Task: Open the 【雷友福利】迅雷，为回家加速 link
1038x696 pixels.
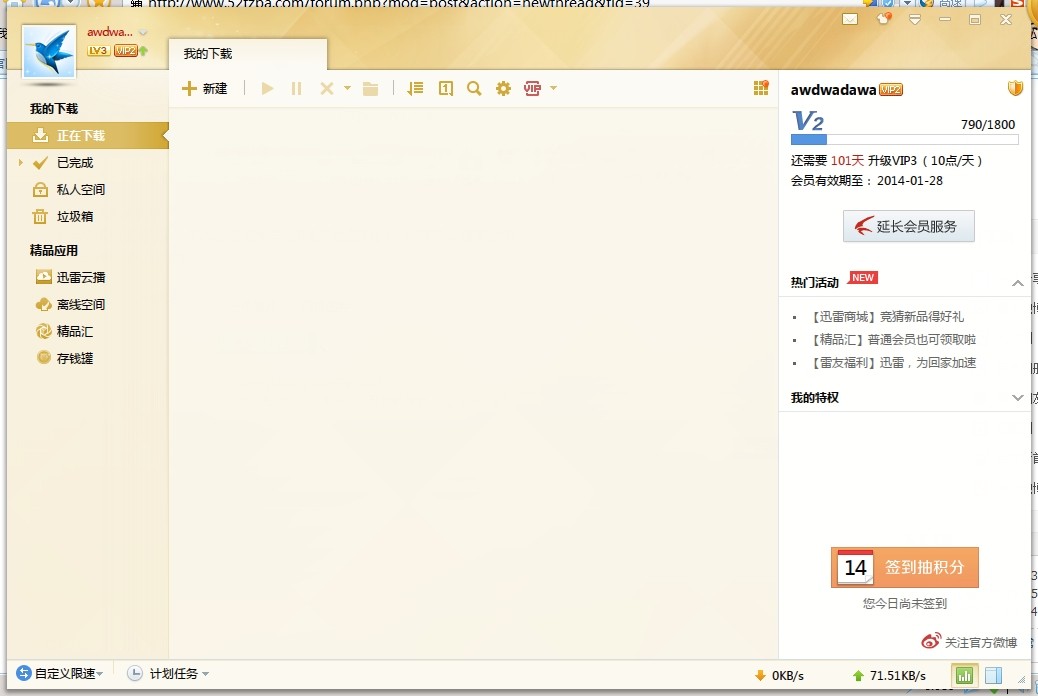Action: click(894, 363)
